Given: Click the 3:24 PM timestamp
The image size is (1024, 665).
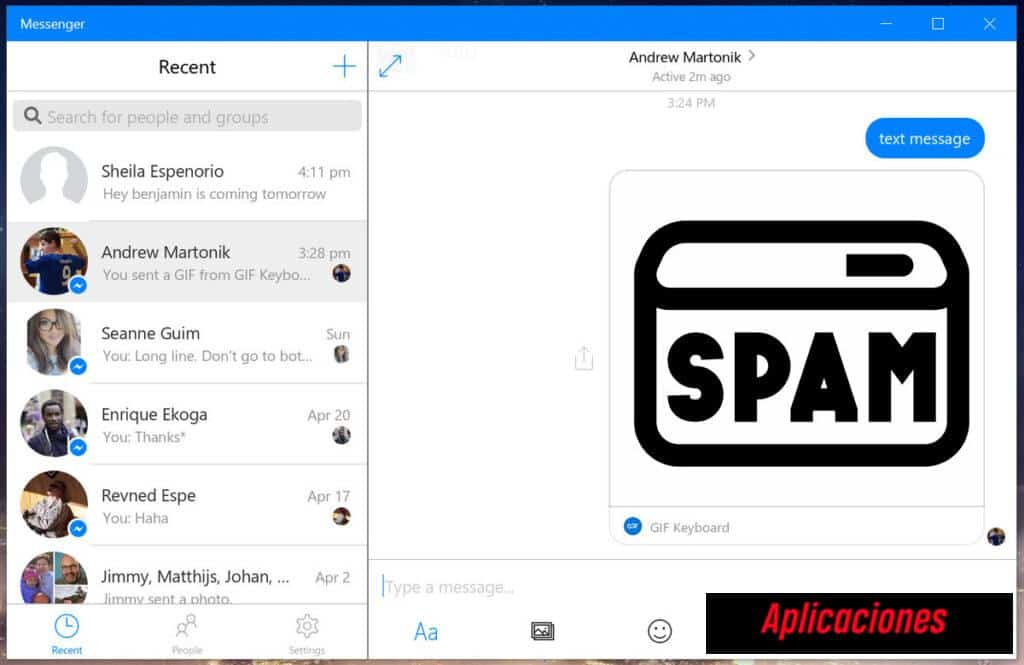Looking at the screenshot, I should tap(691, 103).
